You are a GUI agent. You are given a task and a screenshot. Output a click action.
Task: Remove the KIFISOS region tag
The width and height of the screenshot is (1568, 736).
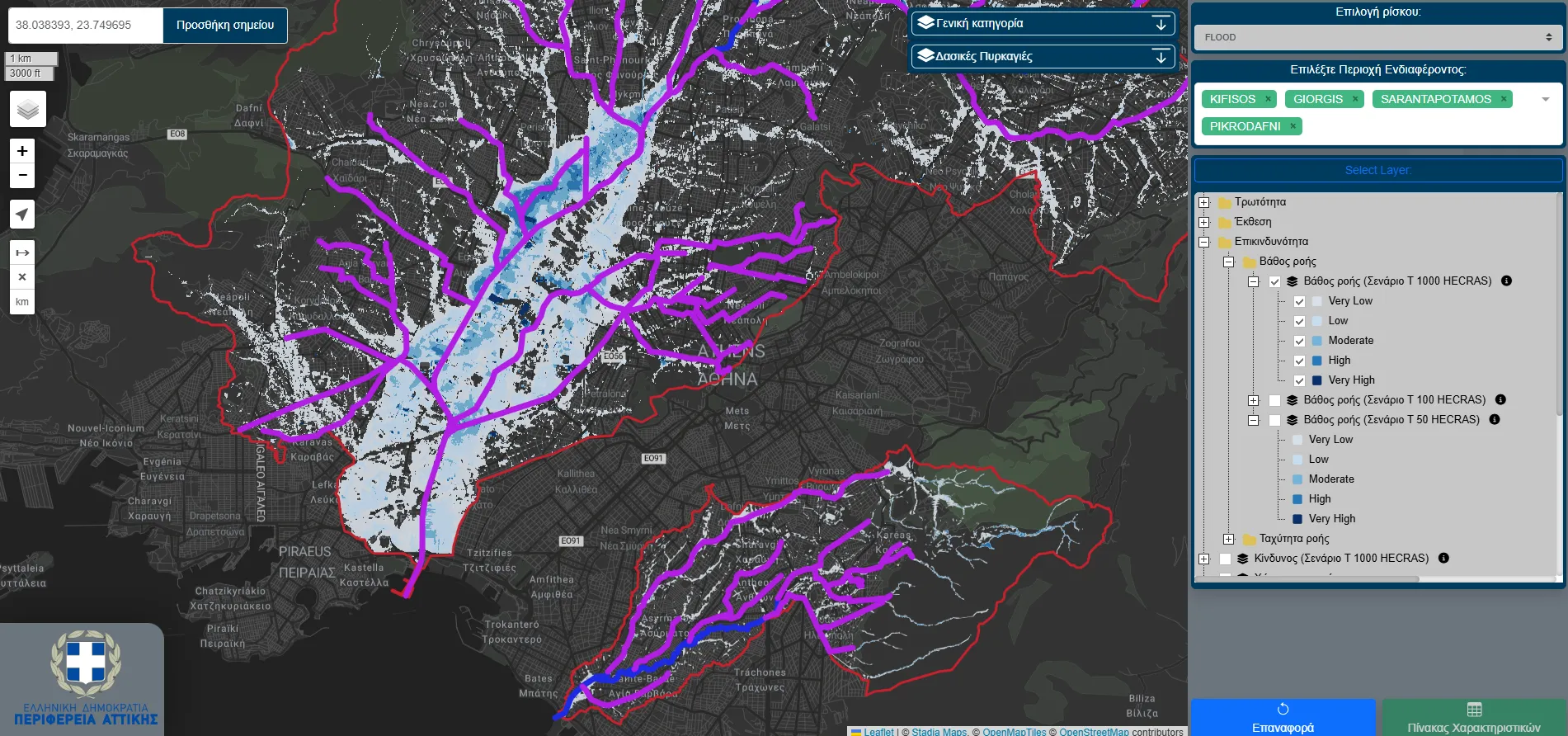point(1268,99)
